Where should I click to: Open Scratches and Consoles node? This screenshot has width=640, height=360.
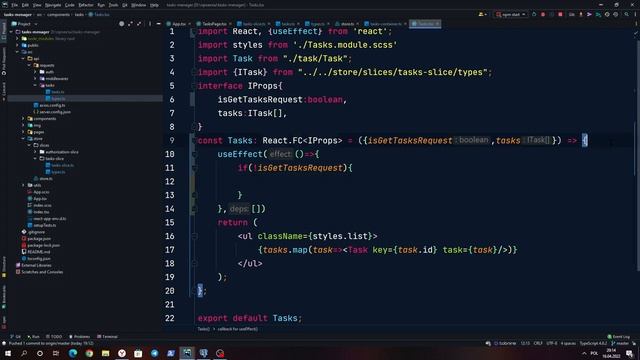pyautogui.click(x=42, y=272)
